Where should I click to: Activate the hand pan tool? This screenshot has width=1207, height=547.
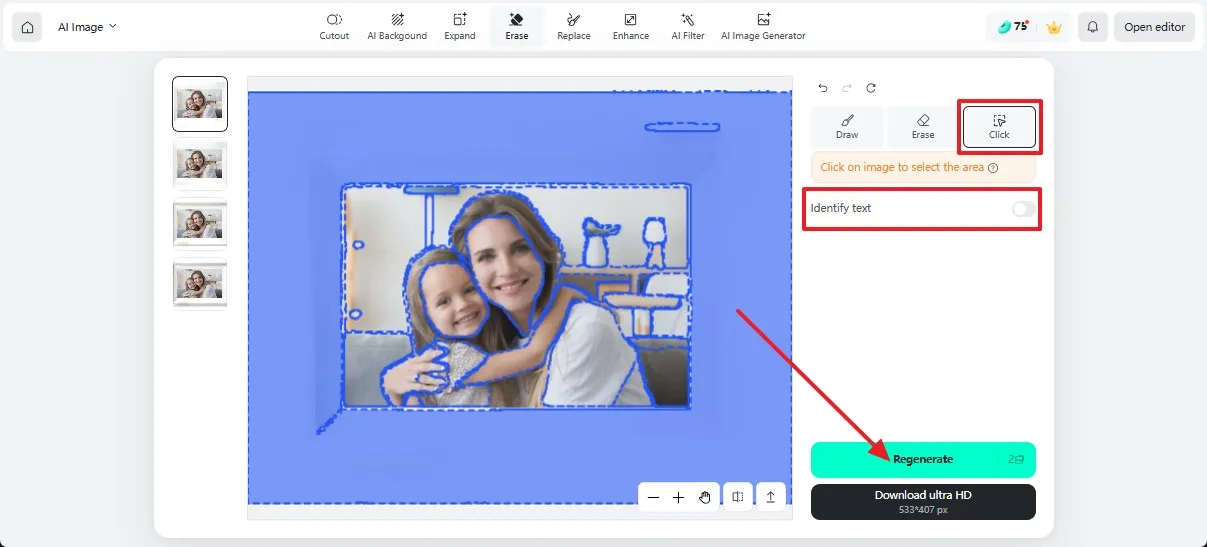pyautogui.click(x=705, y=497)
